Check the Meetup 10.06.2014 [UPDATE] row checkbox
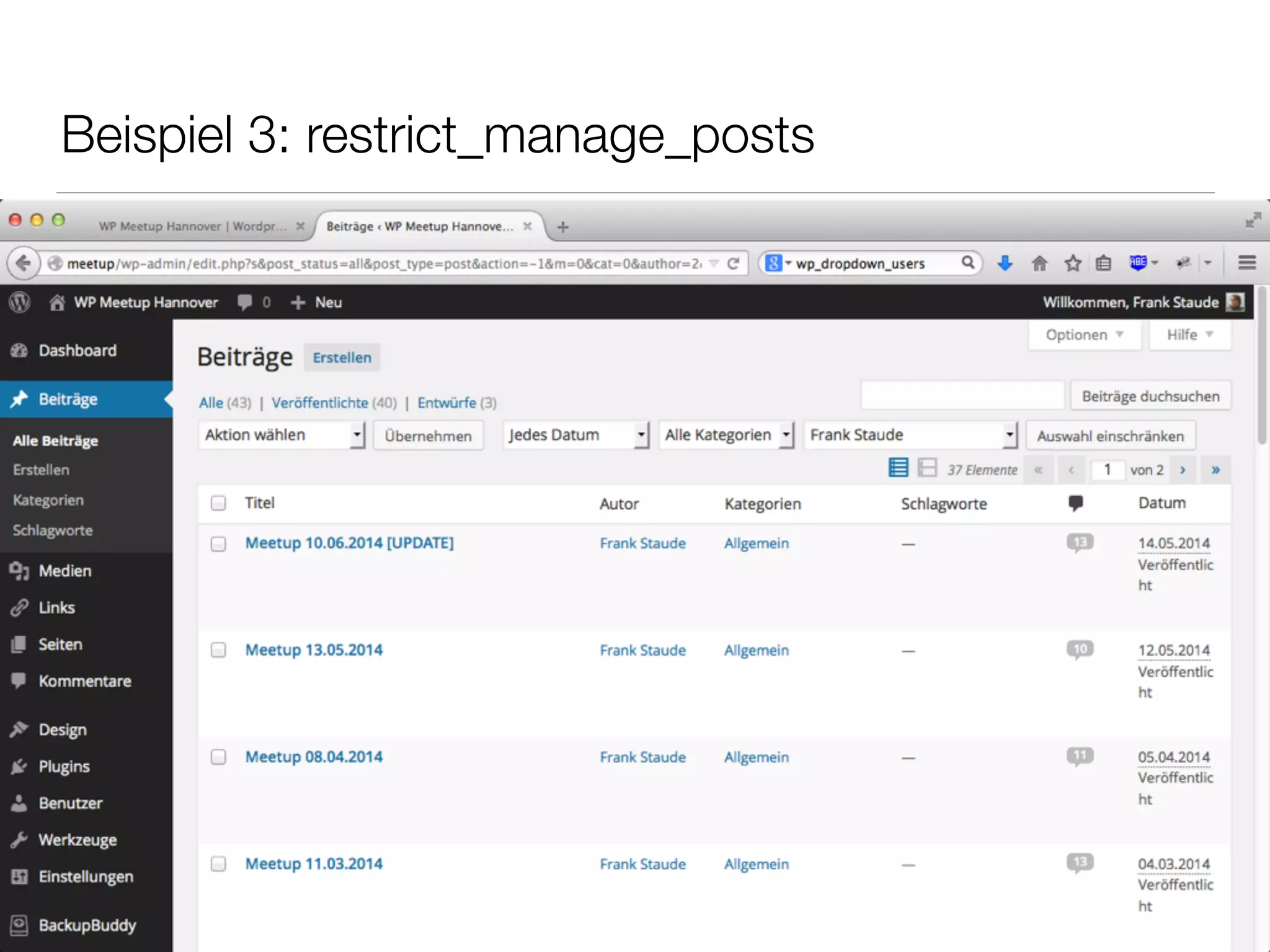Viewport: 1270px width, 952px height. tap(218, 544)
